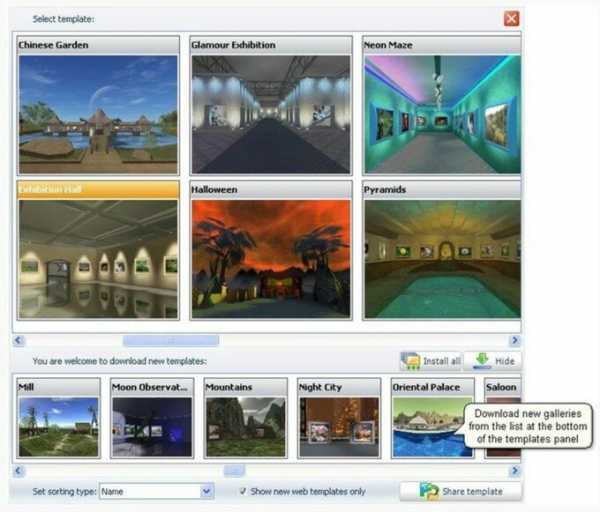
Task: Click the Mill title label
Action: click(x=26, y=387)
